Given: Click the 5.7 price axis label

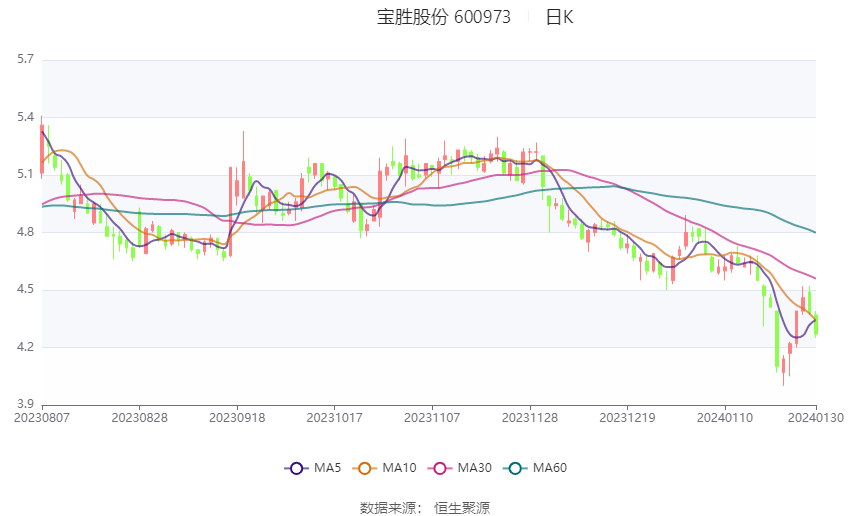Looking at the screenshot, I should 25,59.
